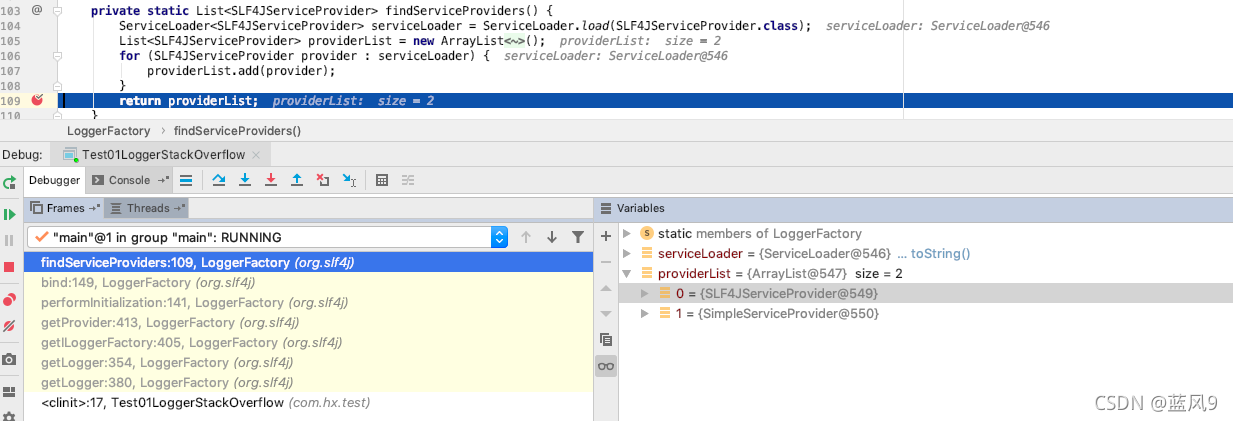1233x421 pixels.
Task: Open Evaluate Expression calculator icon
Action: [382, 180]
